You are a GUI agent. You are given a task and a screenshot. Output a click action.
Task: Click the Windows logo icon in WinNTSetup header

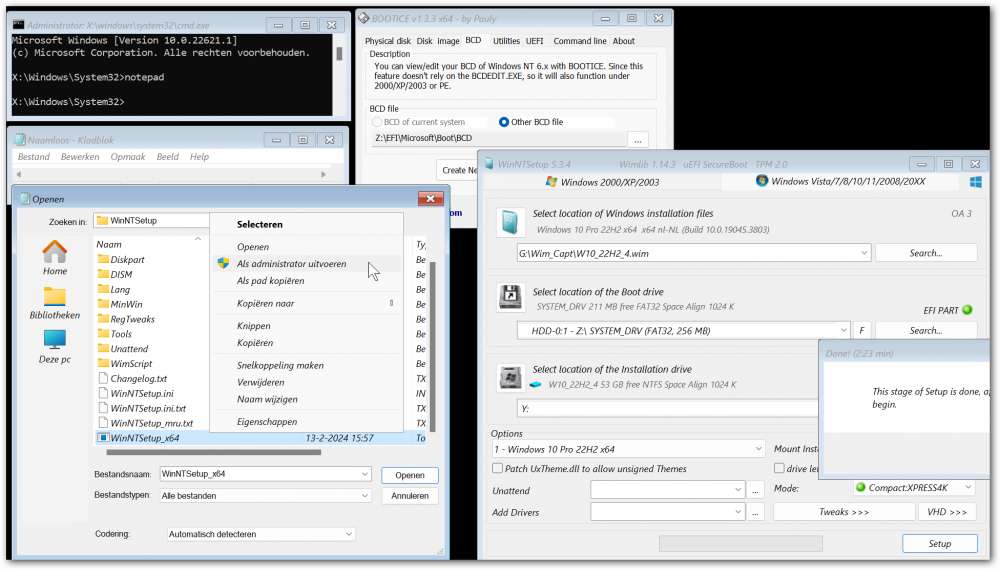point(975,182)
